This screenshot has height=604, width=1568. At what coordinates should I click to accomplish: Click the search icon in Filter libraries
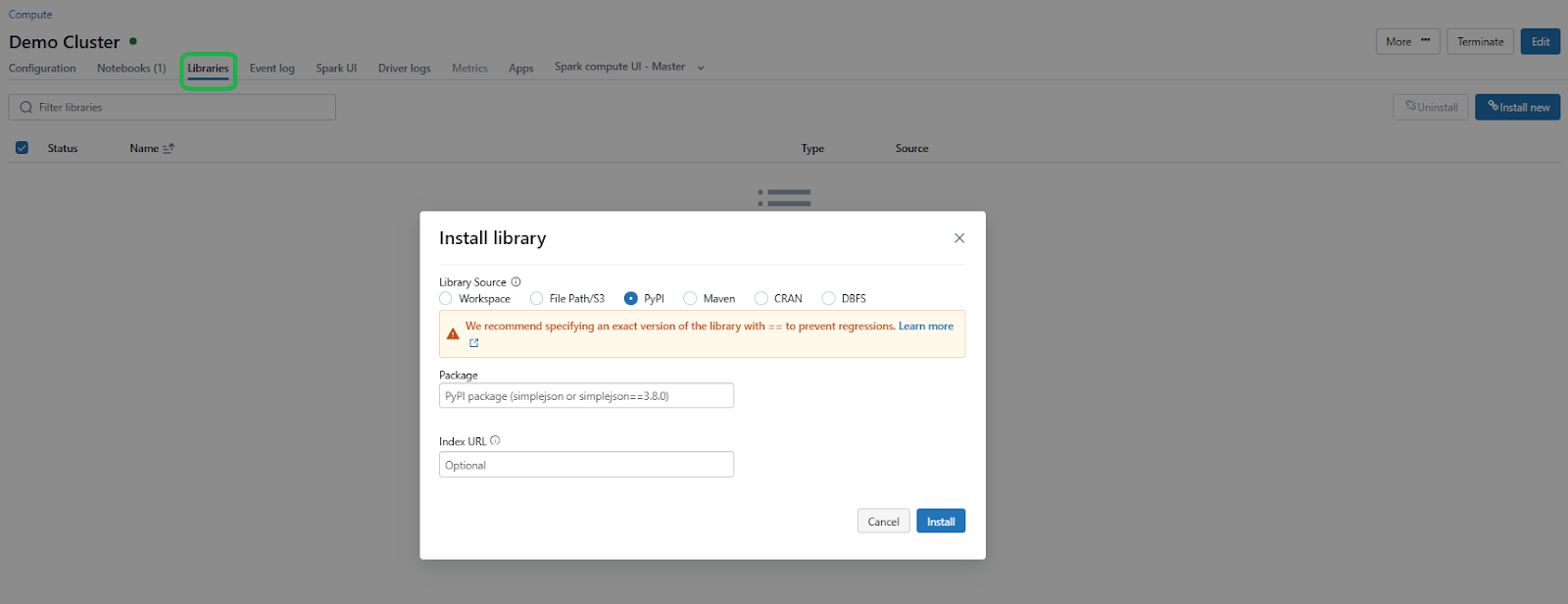coord(26,108)
